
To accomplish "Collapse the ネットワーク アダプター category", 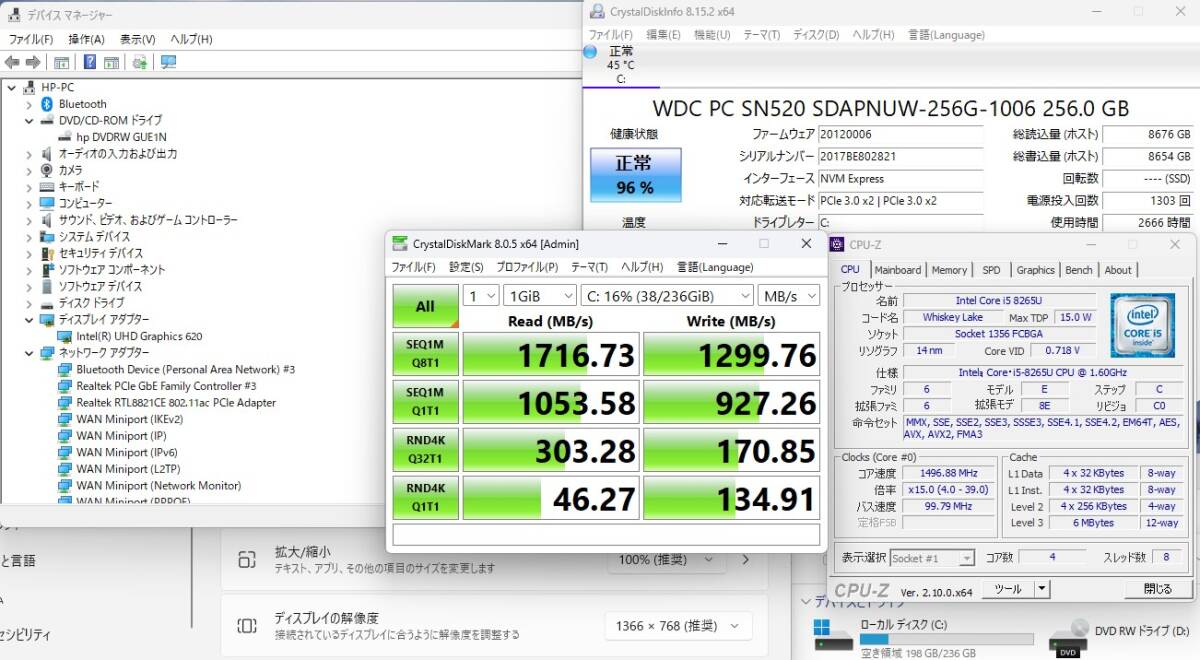I will click(x=28, y=353).
